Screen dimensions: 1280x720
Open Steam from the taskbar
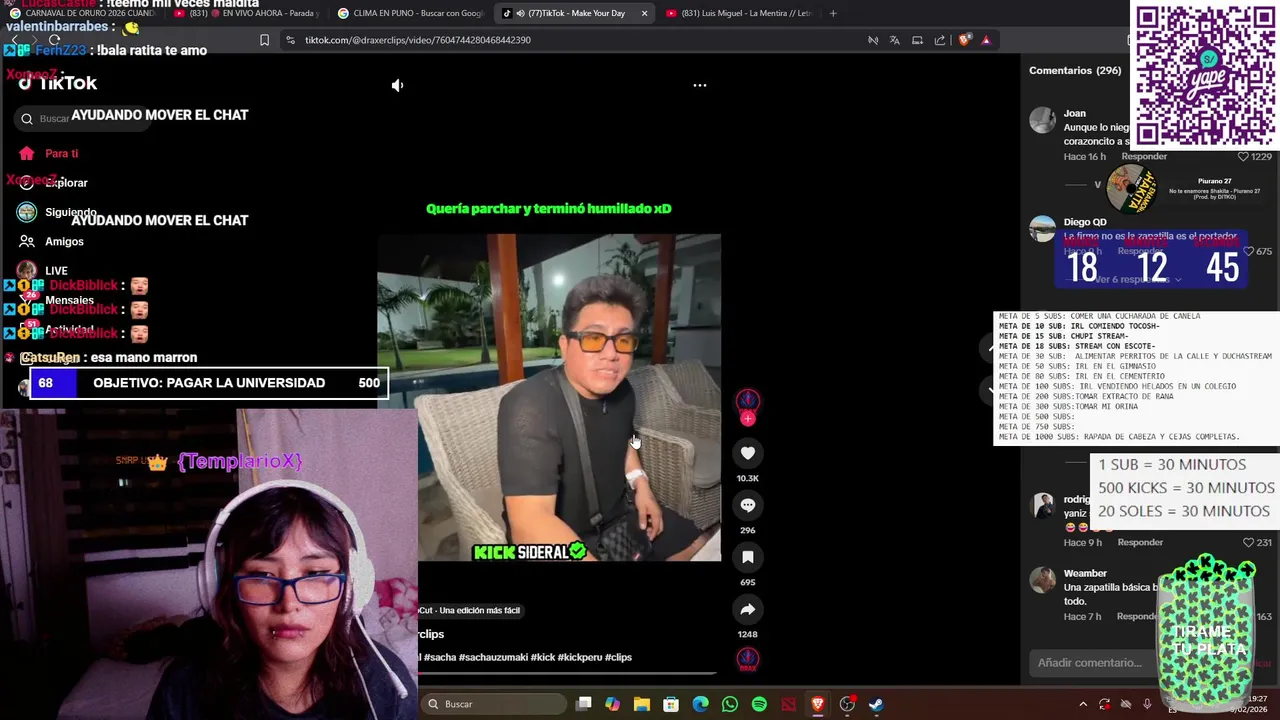876,704
